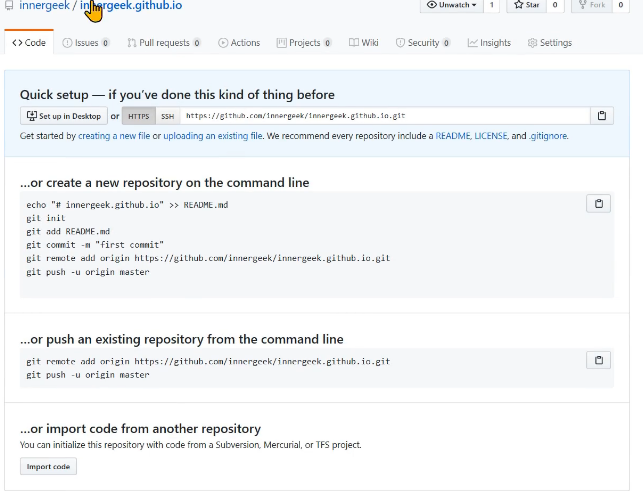Click git push master line under push existing

88,375
